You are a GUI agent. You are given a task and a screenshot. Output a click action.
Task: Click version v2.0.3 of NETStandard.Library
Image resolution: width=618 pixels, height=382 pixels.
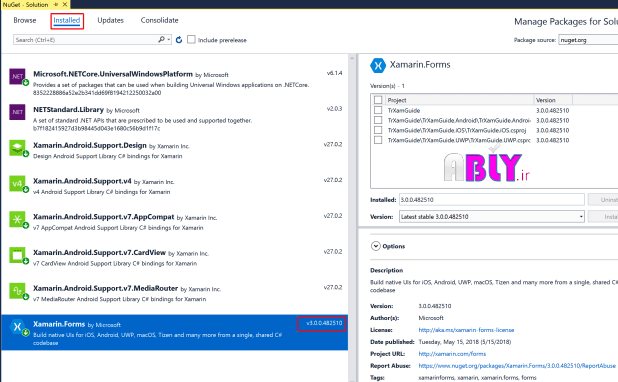[334, 108]
